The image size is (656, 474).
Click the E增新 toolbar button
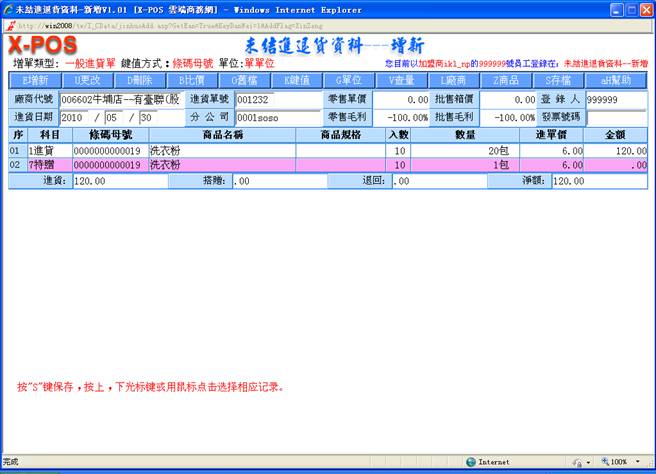tap(35, 80)
